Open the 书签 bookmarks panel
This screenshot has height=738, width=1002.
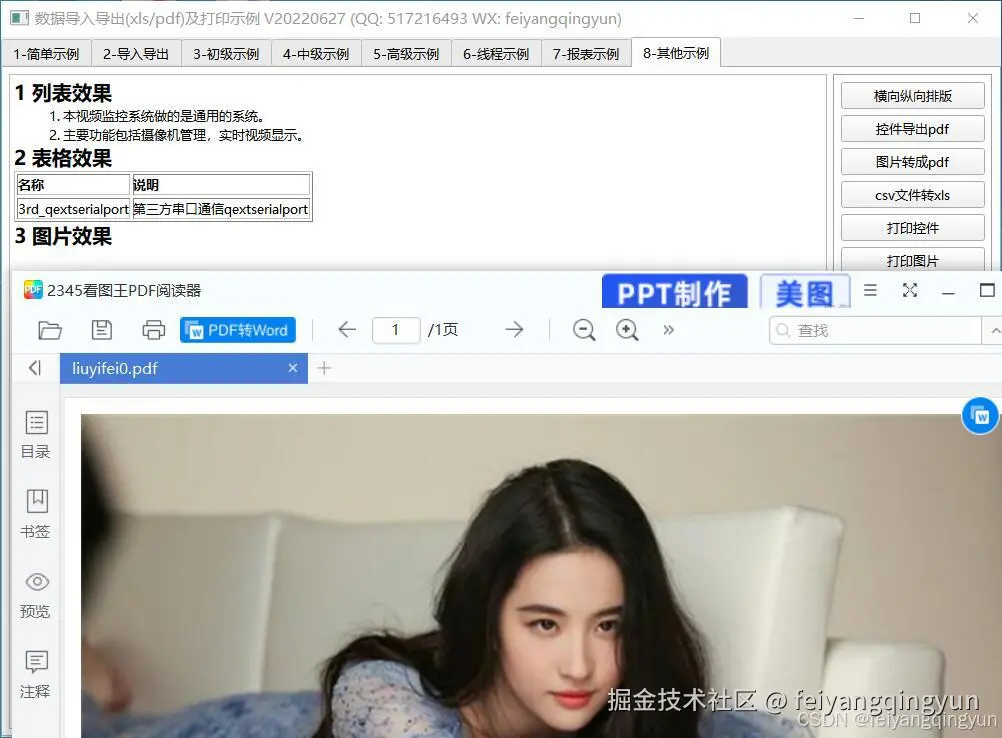tap(35, 512)
